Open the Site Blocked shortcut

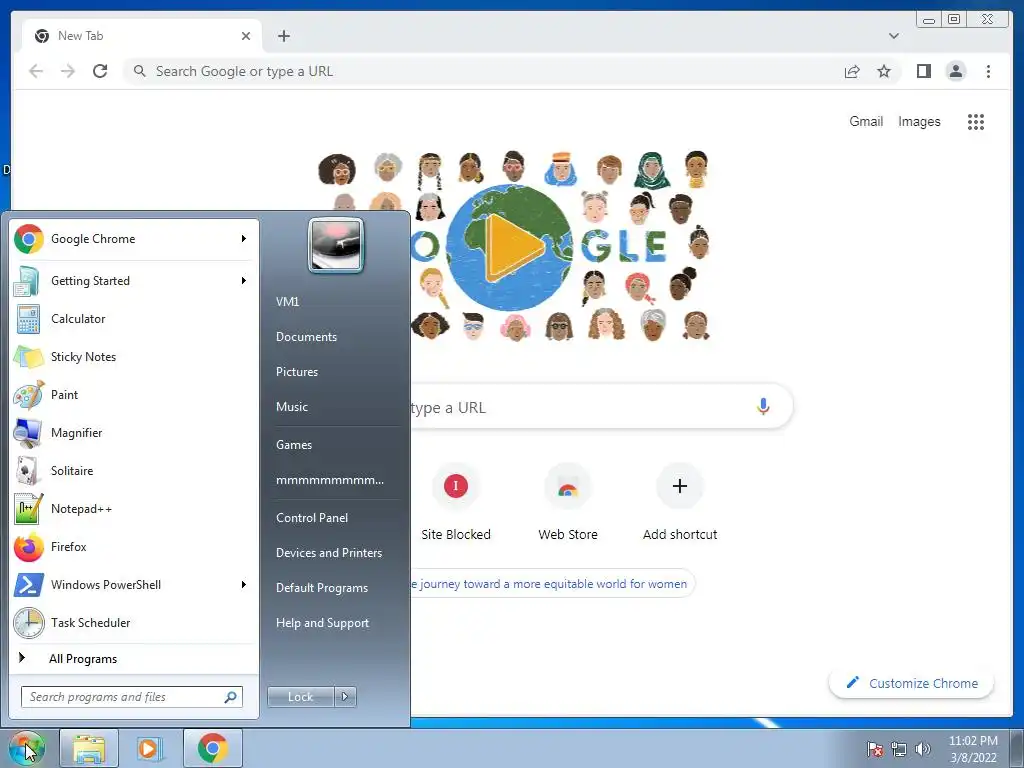click(x=456, y=502)
